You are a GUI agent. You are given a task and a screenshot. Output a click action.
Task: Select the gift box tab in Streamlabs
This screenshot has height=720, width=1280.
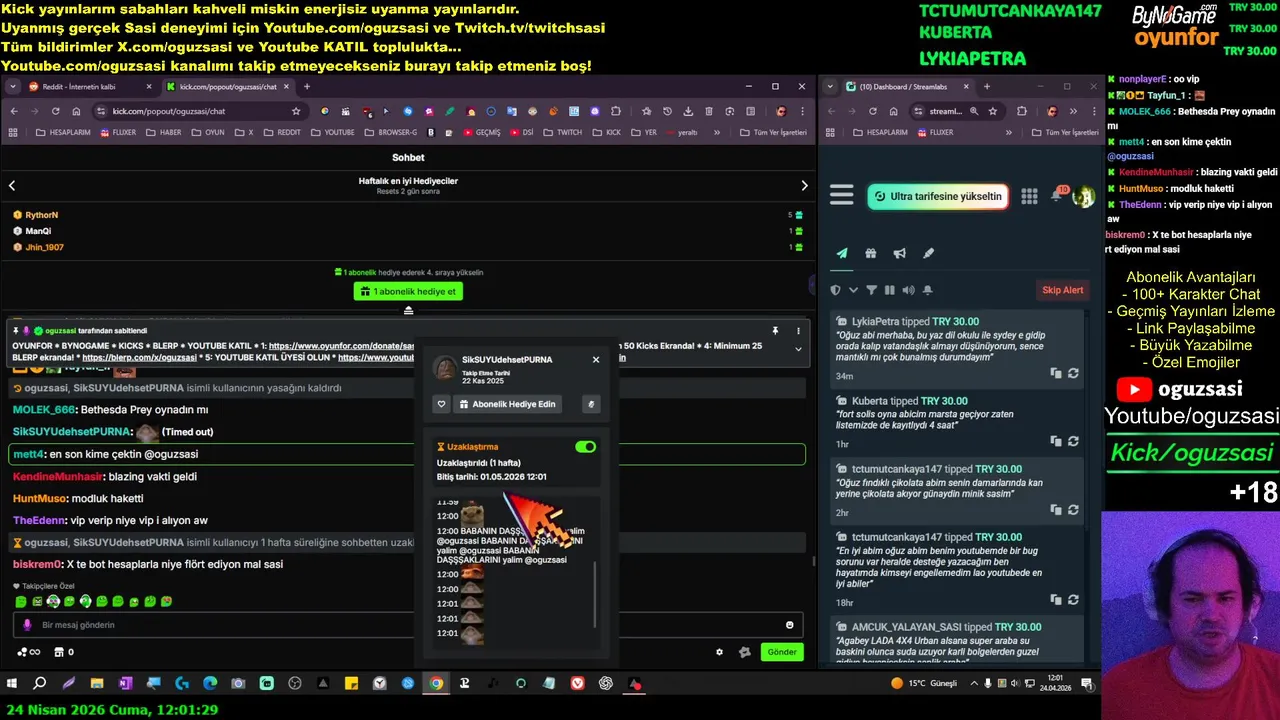(x=871, y=253)
